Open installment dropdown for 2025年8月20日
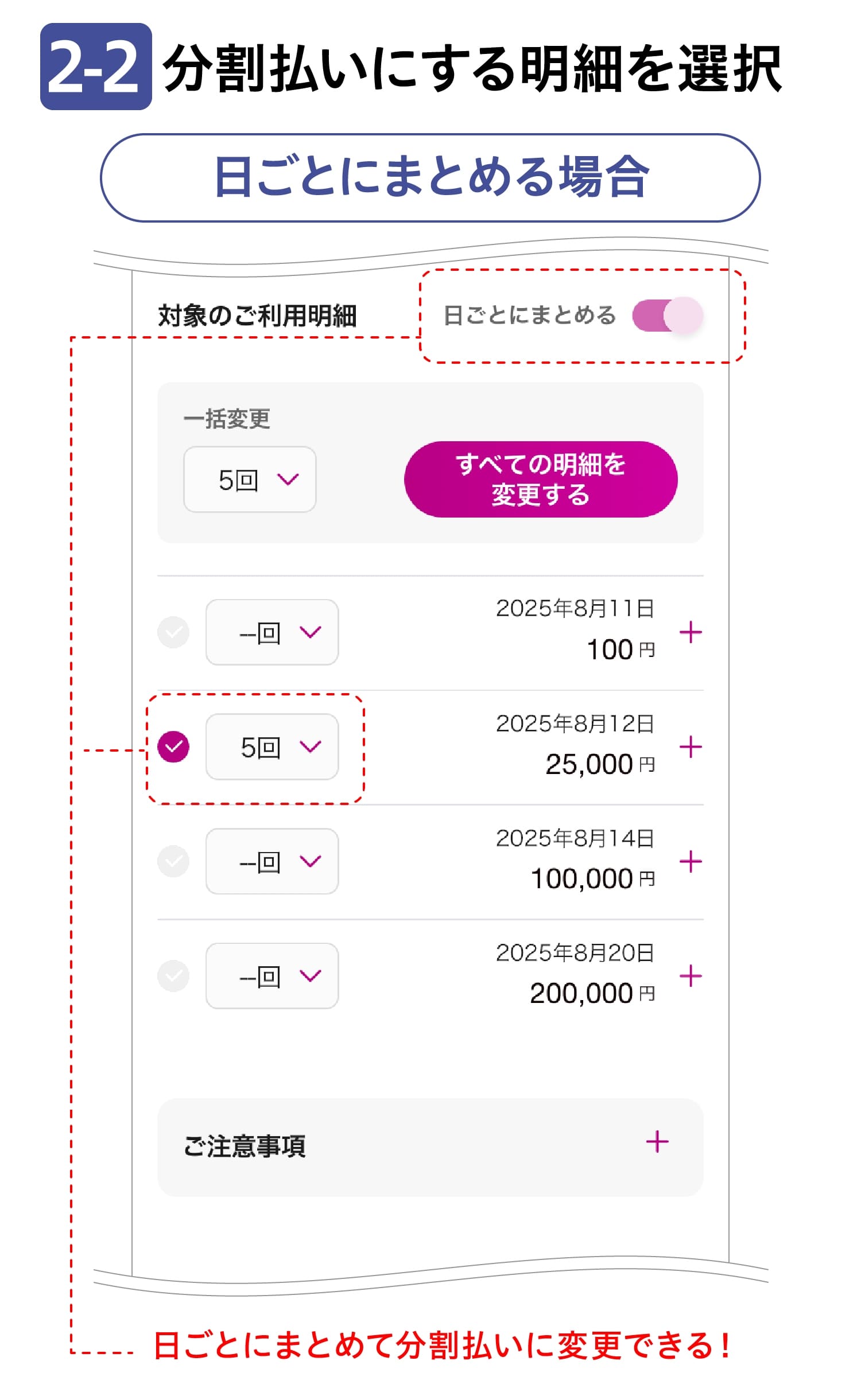861x1400 pixels. (x=272, y=976)
